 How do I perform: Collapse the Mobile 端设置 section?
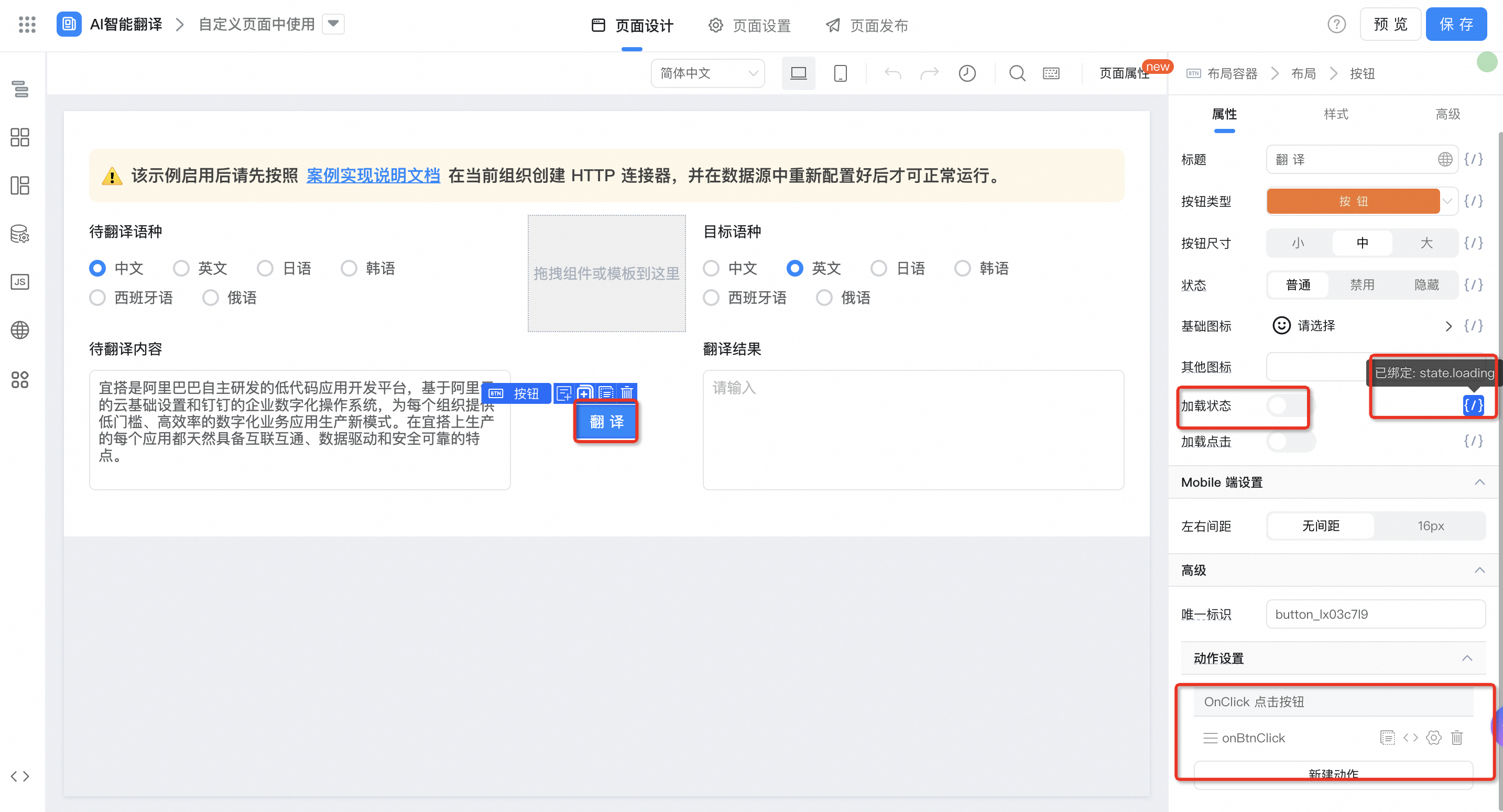1479,482
